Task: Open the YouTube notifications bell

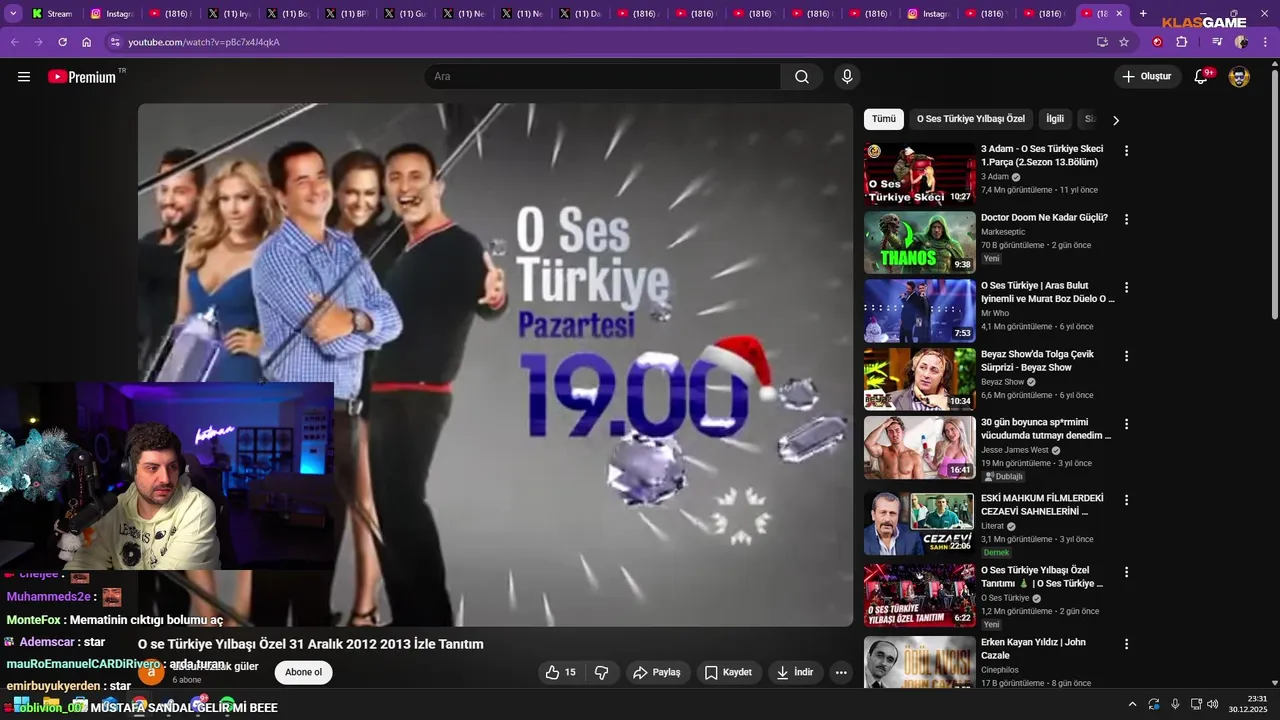Action: click(1201, 76)
